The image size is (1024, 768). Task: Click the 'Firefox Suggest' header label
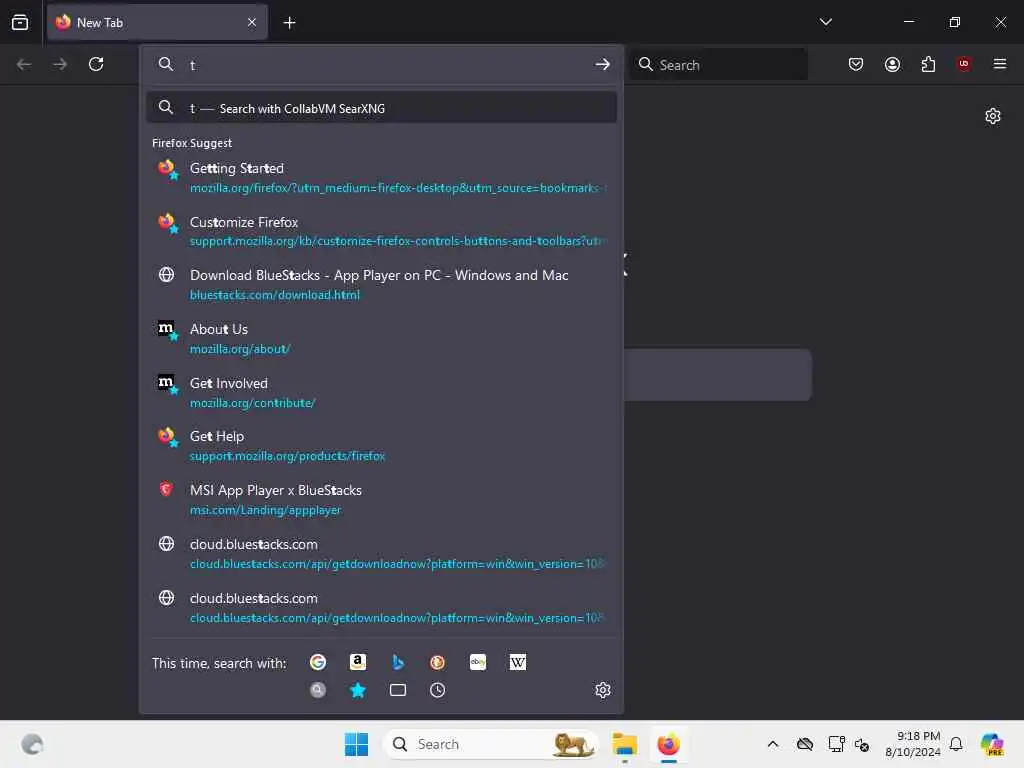[191, 143]
